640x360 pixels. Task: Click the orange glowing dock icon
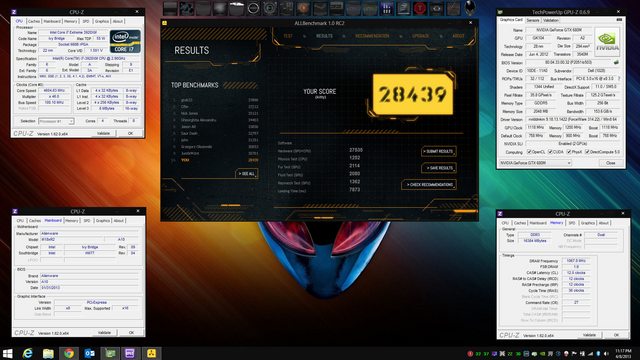click(303, 8)
